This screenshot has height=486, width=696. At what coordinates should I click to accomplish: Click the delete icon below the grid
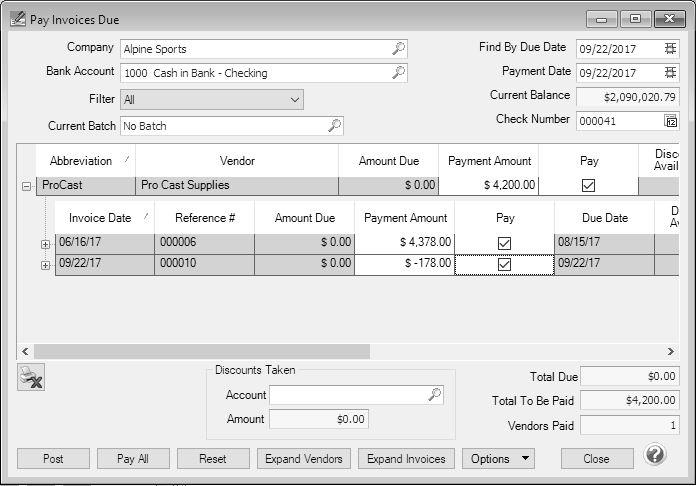(31, 378)
